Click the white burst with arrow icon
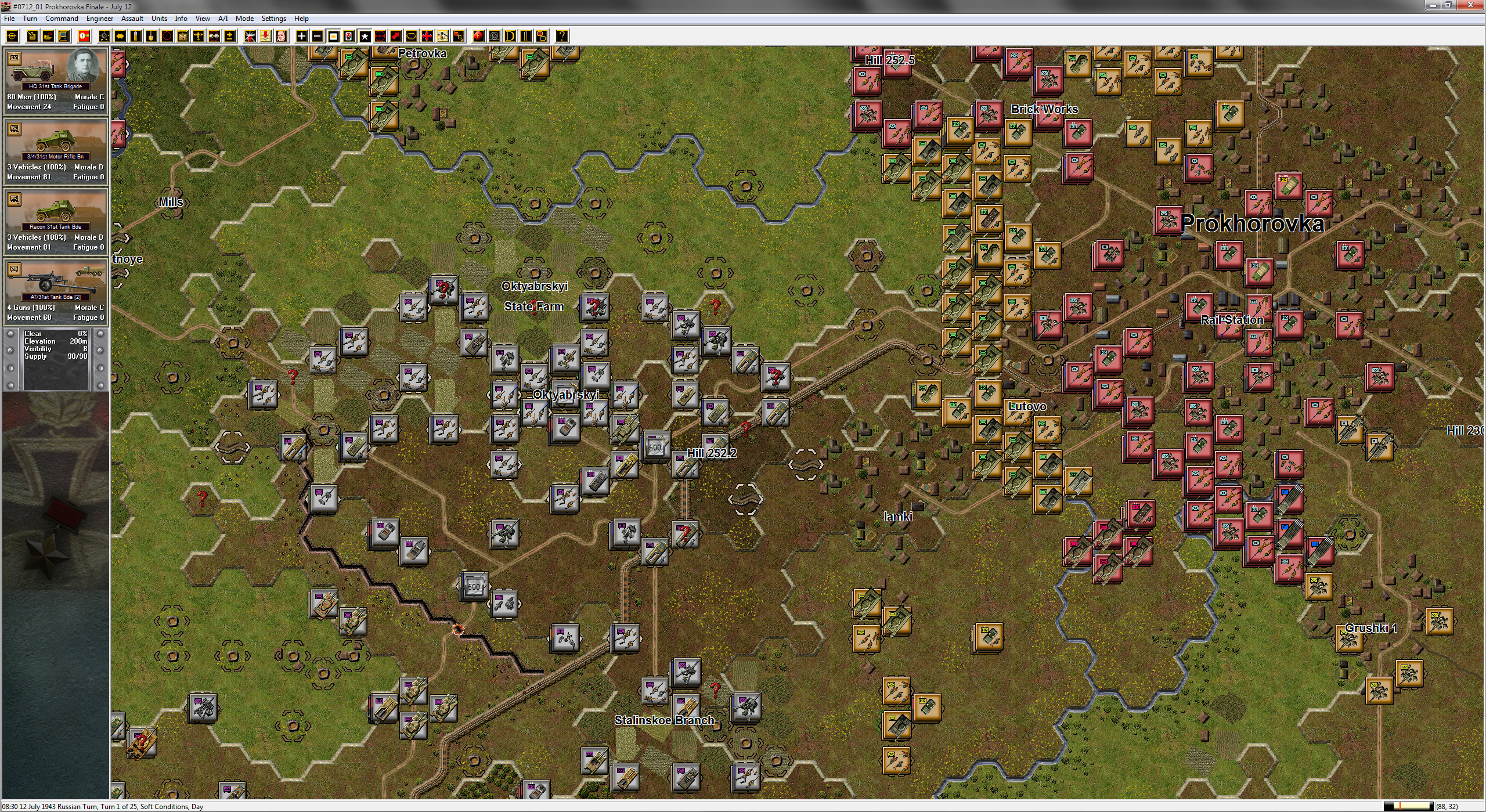Screen dimensions: 1486x812 [x=250, y=36]
